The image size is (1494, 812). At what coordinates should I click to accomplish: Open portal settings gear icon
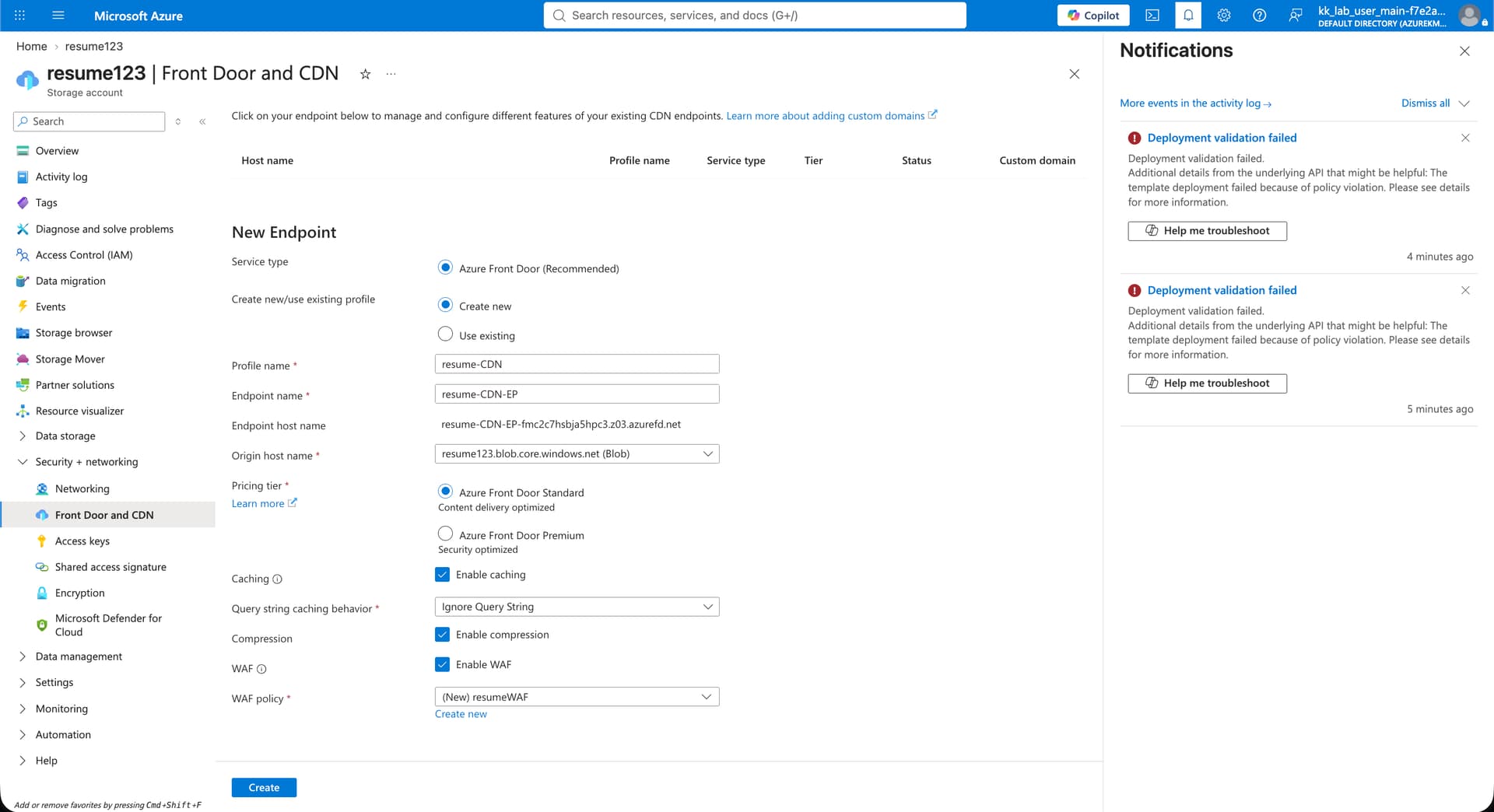tap(1224, 16)
